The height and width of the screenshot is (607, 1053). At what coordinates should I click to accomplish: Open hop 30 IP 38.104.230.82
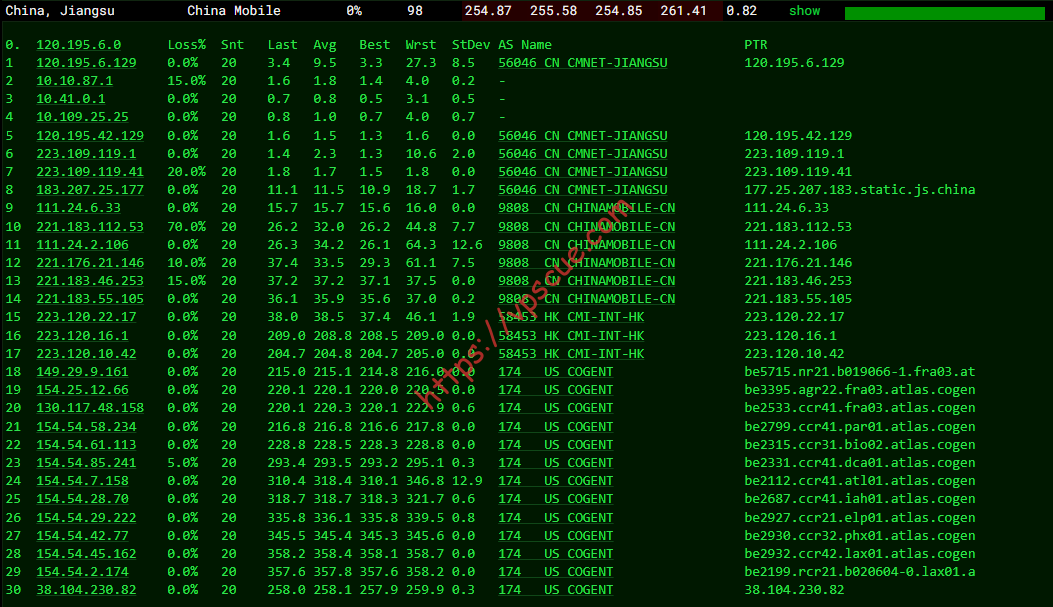(86, 591)
